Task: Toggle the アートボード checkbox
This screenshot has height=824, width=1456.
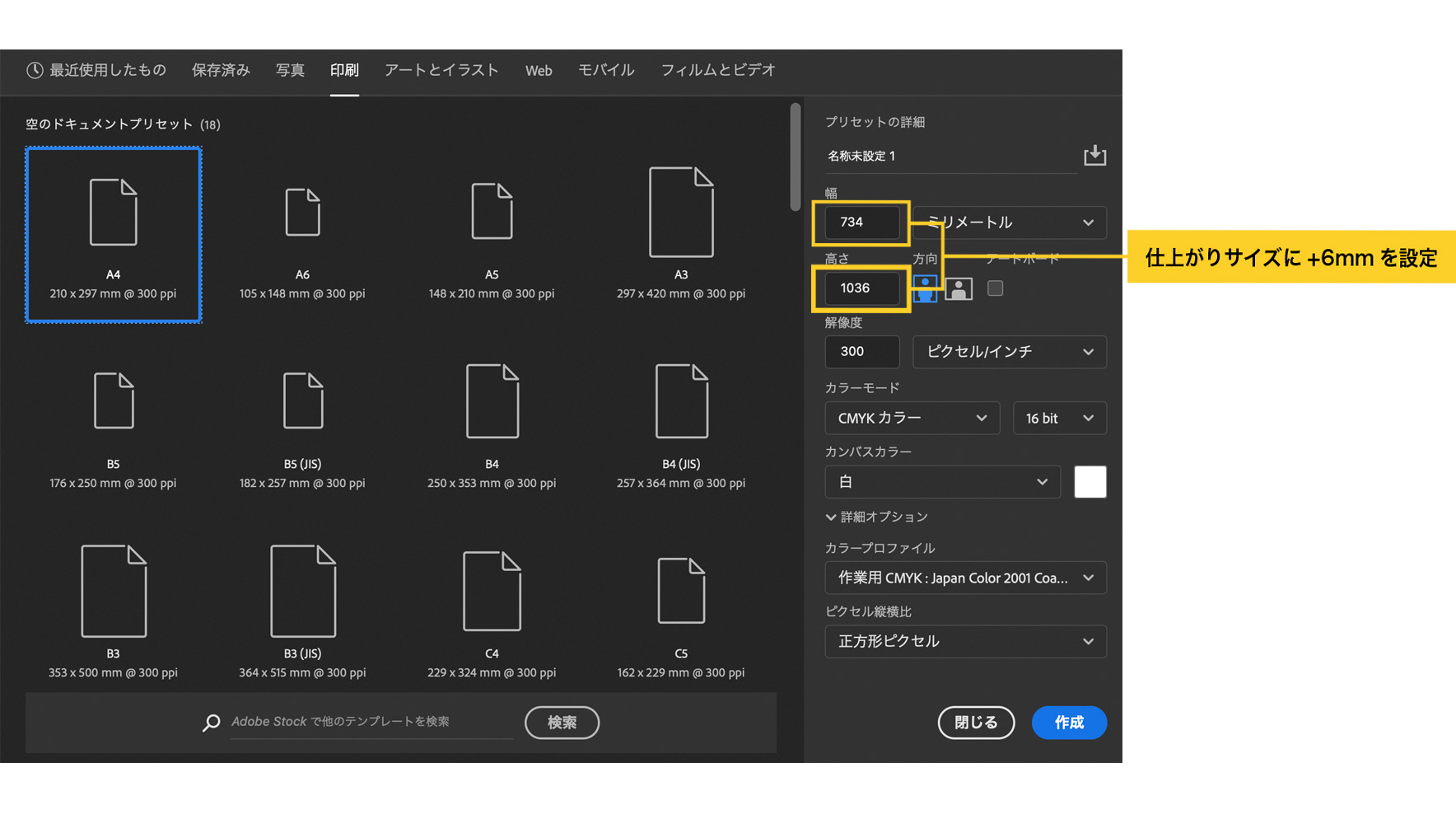Action: [x=995, y=288]
